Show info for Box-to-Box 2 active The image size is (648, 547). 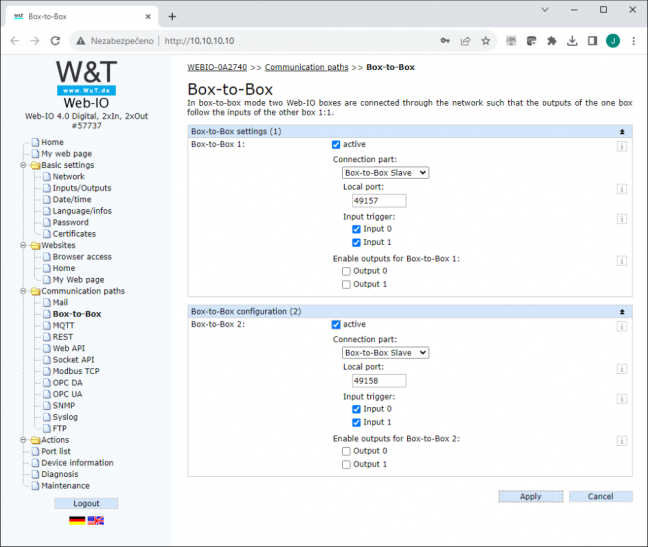(x=622, y=326)
